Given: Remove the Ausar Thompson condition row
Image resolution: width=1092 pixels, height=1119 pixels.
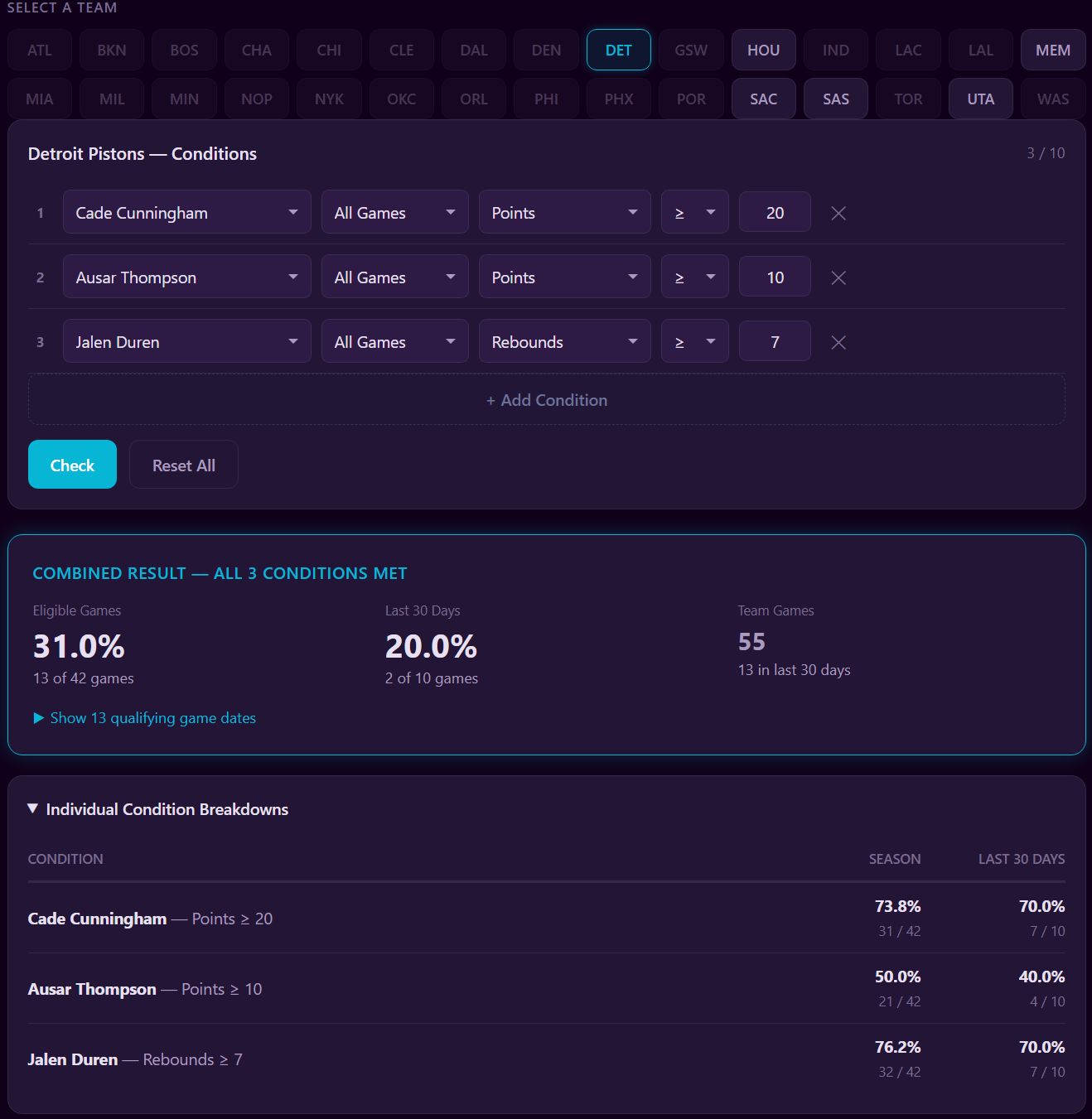Looking at the screenshot, I should 838,277.
